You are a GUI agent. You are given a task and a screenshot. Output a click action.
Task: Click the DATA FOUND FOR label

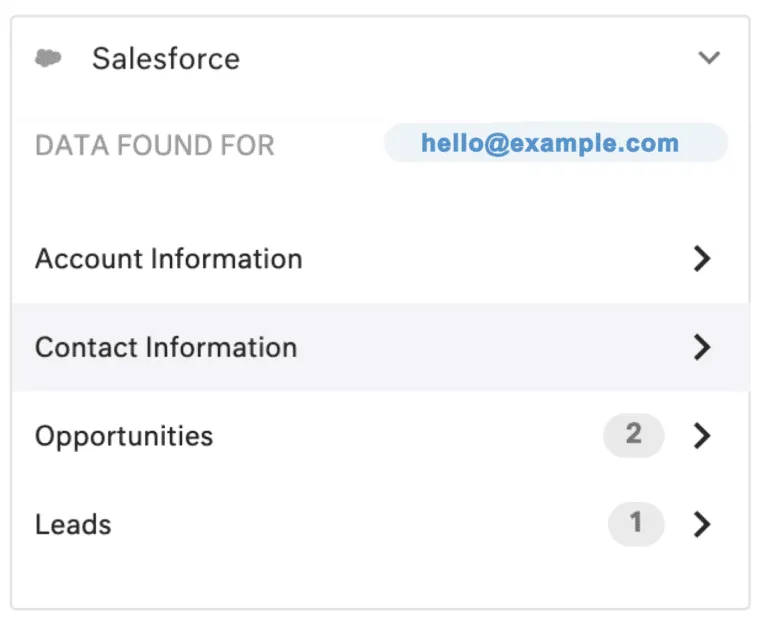[155, 146]
